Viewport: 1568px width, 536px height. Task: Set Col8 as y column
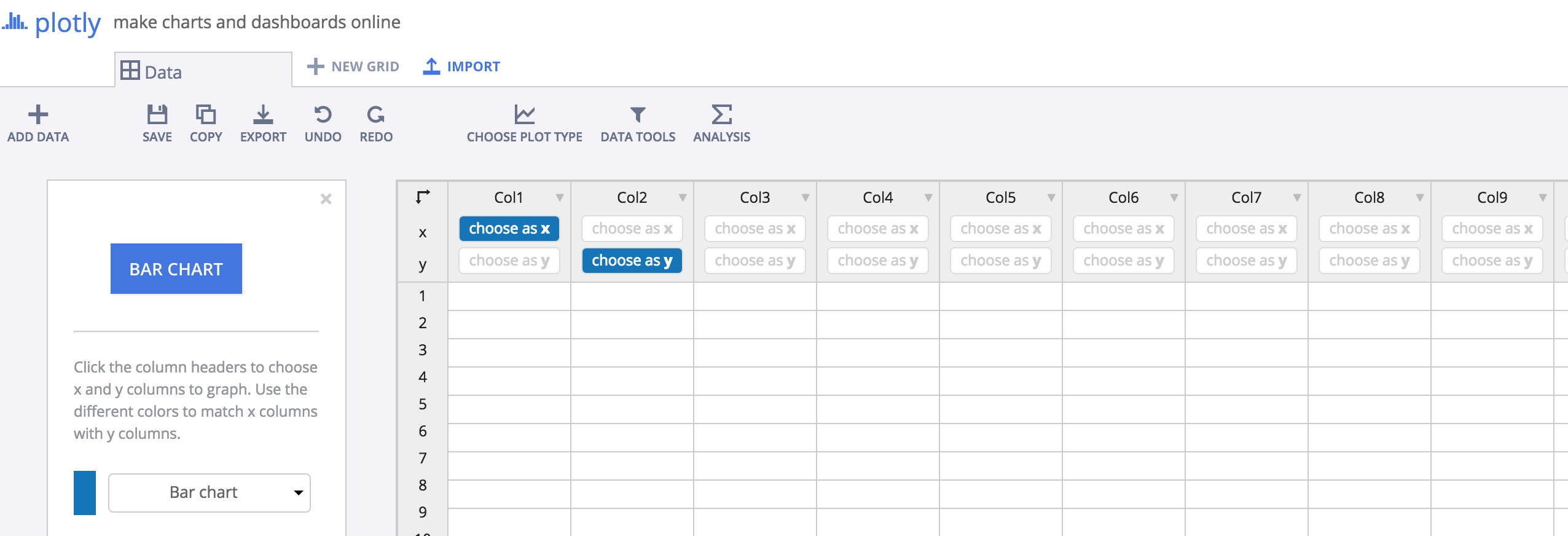pos(1370,261)
